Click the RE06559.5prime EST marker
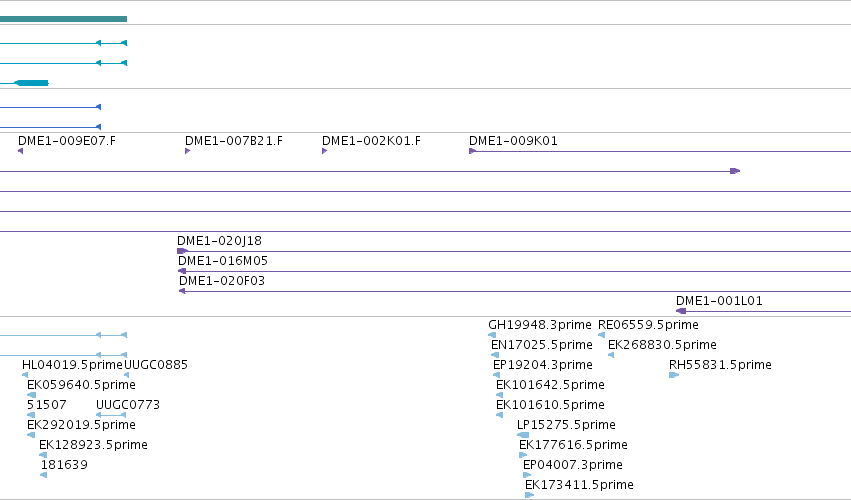Image resolution: width=851 pixels, height=500 pixels. (601, 335)
